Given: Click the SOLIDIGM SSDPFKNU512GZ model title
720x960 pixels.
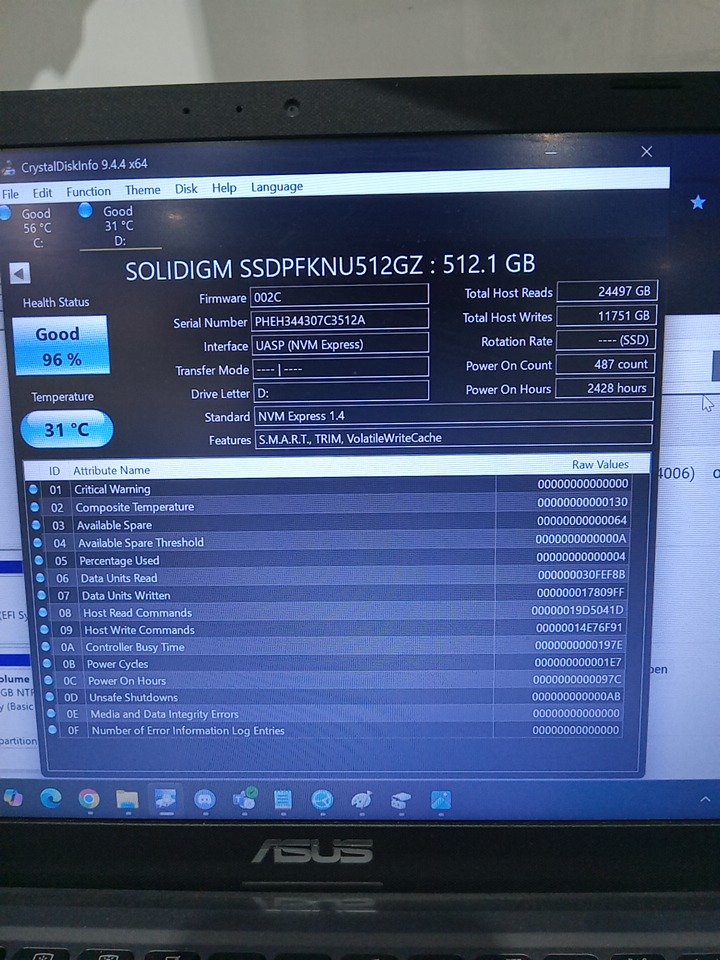Looking at the screenshot, I should [330, 266].
